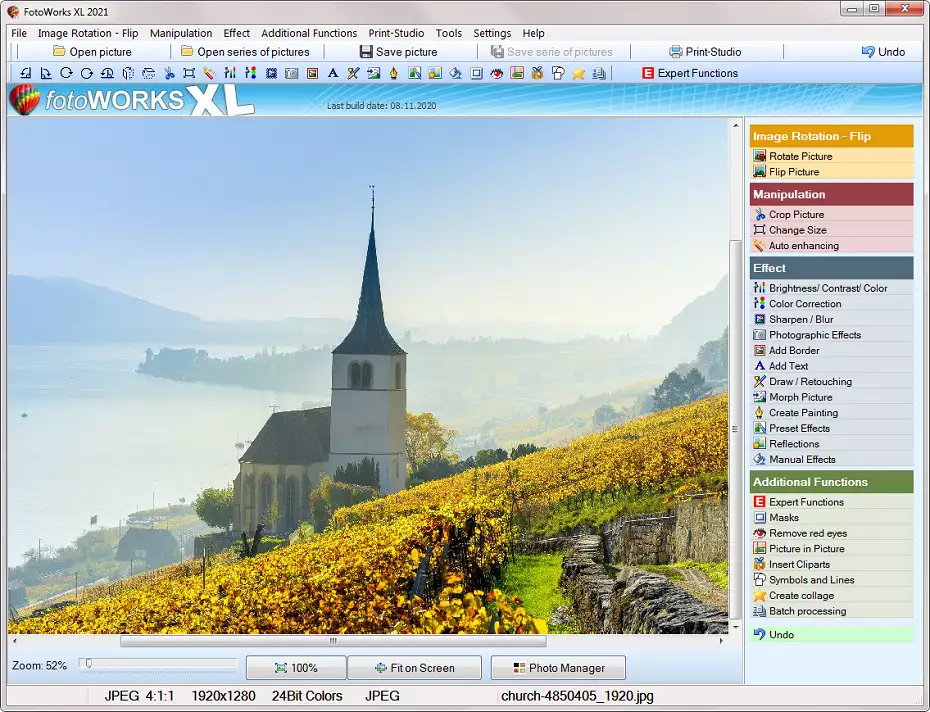Click Insert Cliparts in Additional Functions
This screenshot has width=930, height=712.
[x=799, y=564]
